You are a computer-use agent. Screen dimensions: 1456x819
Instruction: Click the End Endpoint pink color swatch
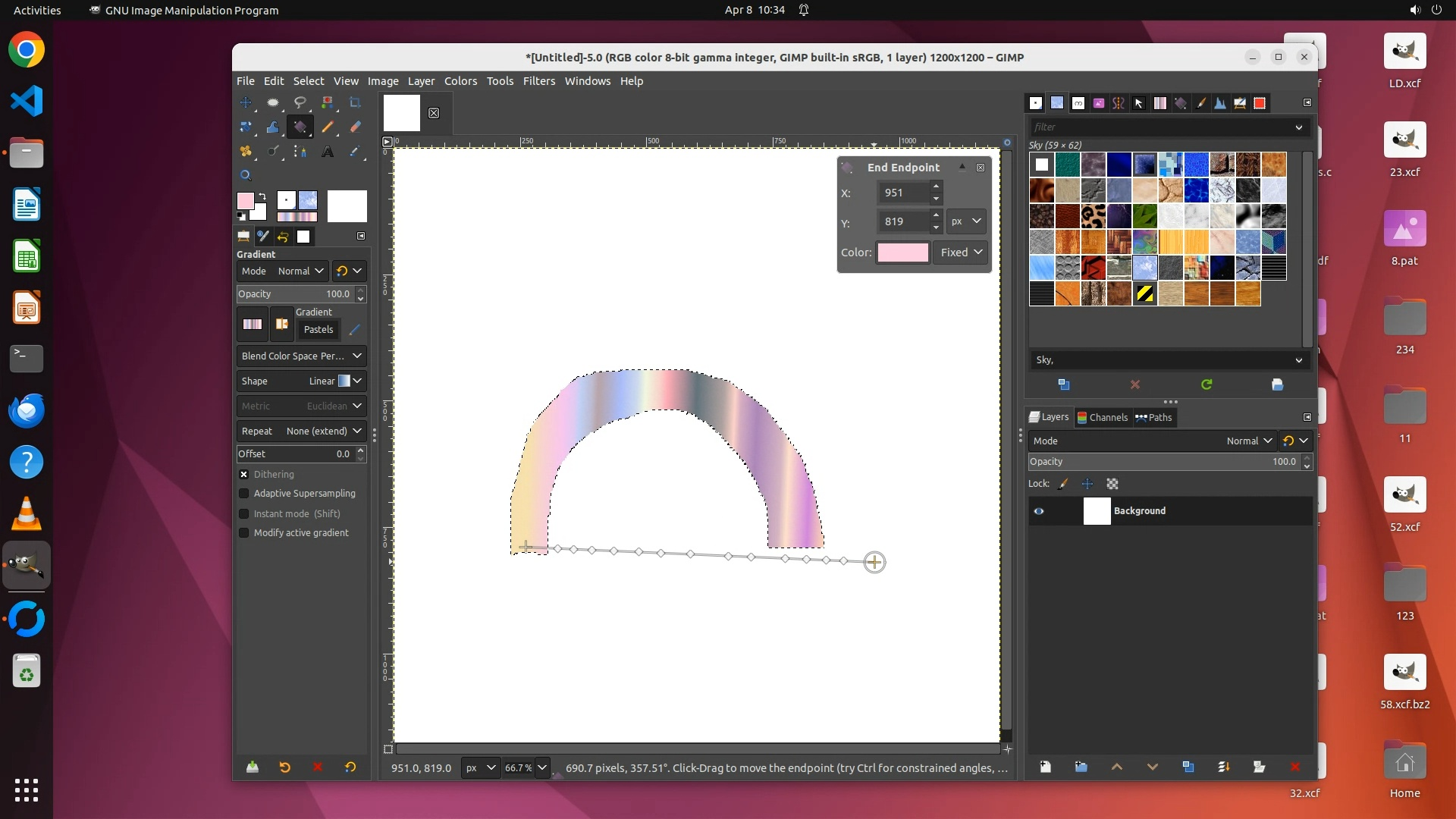tap(902, 253)
